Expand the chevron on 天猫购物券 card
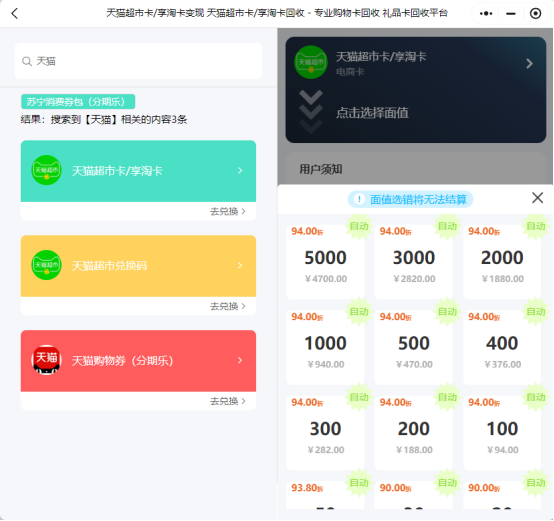Image resolution: width=554 pixels, height=521 pixels. point(240,360)
